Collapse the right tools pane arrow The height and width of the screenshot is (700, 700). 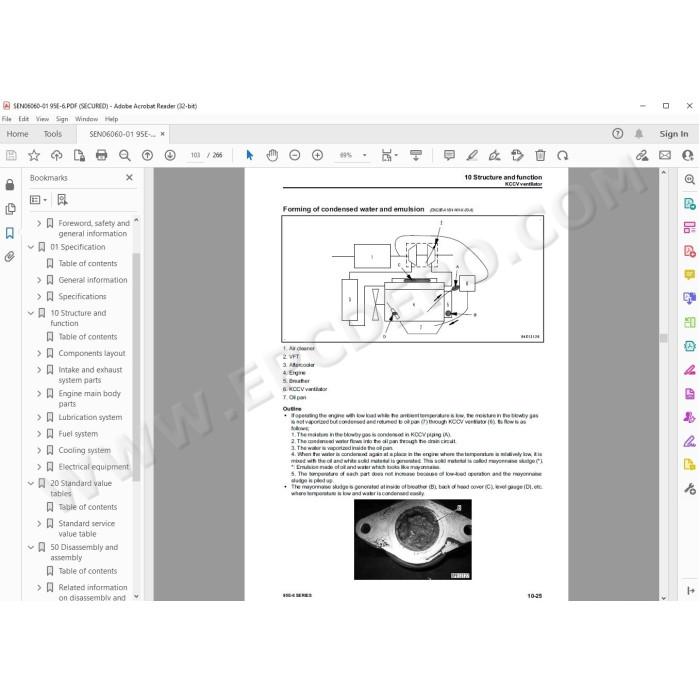[x=690, y=590]
